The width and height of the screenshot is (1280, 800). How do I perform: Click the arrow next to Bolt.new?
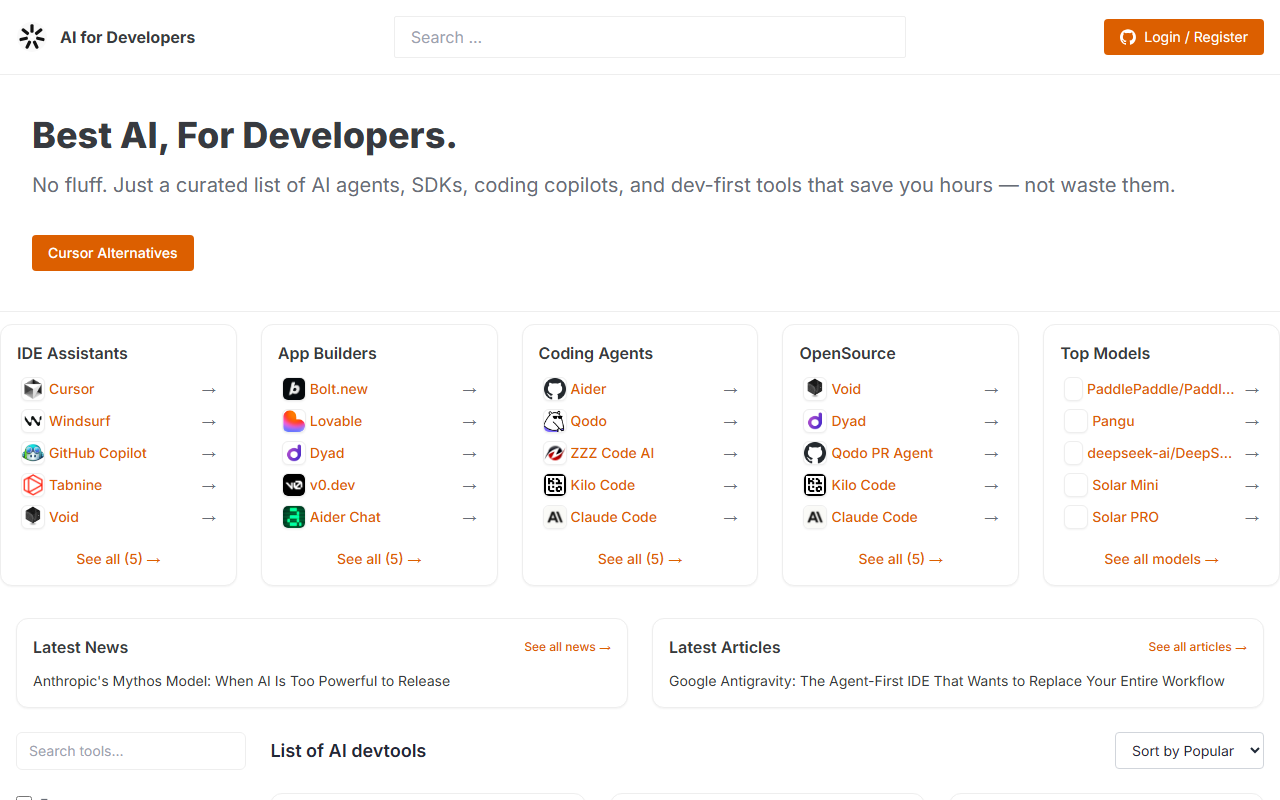pos(470,389)
